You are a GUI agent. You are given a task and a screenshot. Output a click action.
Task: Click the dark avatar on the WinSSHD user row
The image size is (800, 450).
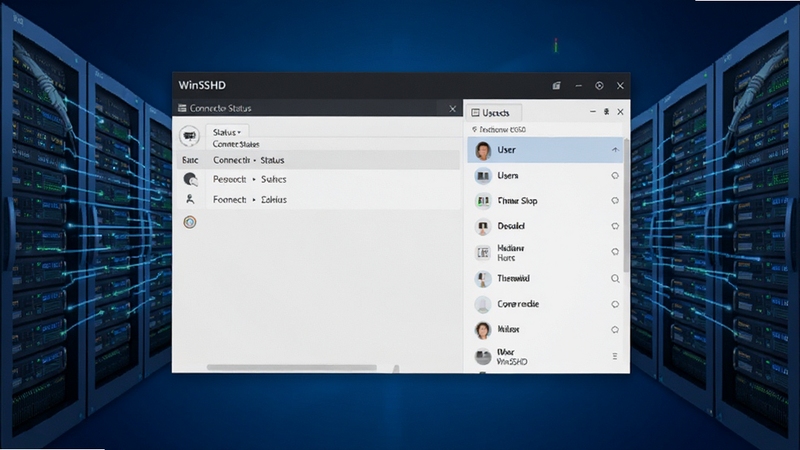(483, 357)
